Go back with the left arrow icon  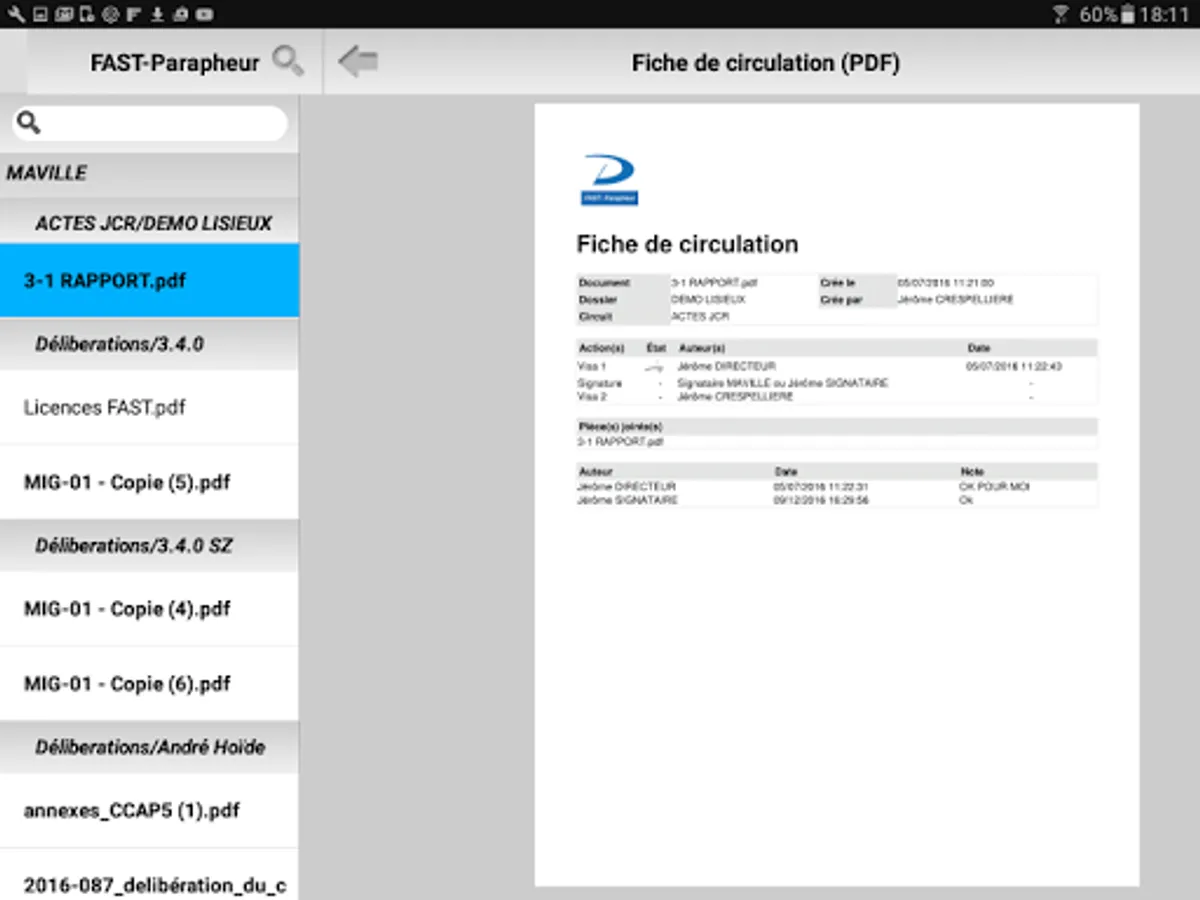pos(358,62)
